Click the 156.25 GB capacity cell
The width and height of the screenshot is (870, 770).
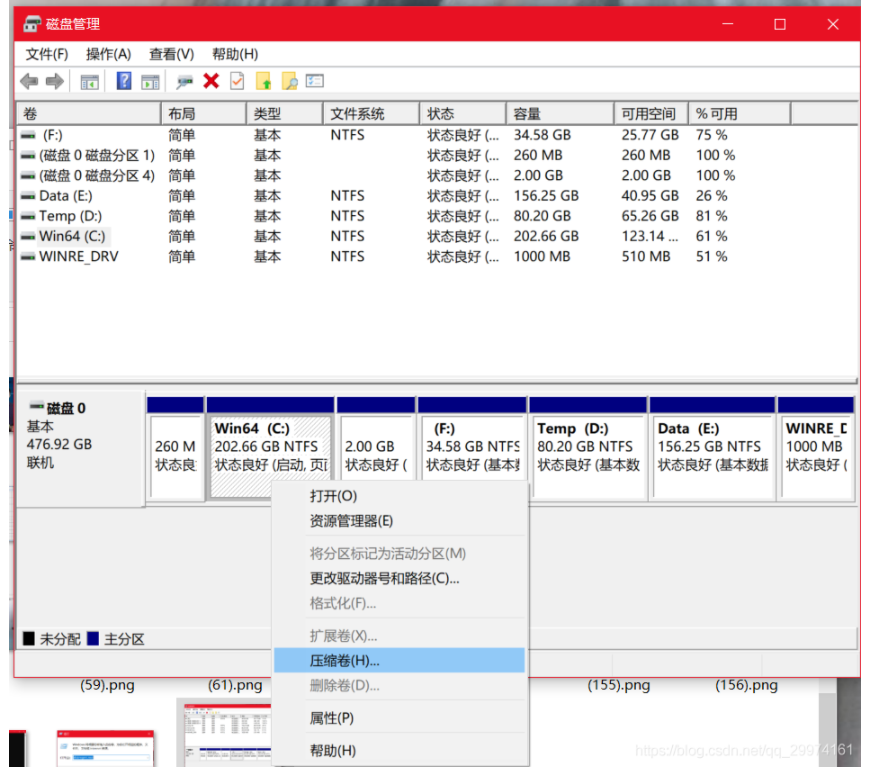(x=546, y=196)
